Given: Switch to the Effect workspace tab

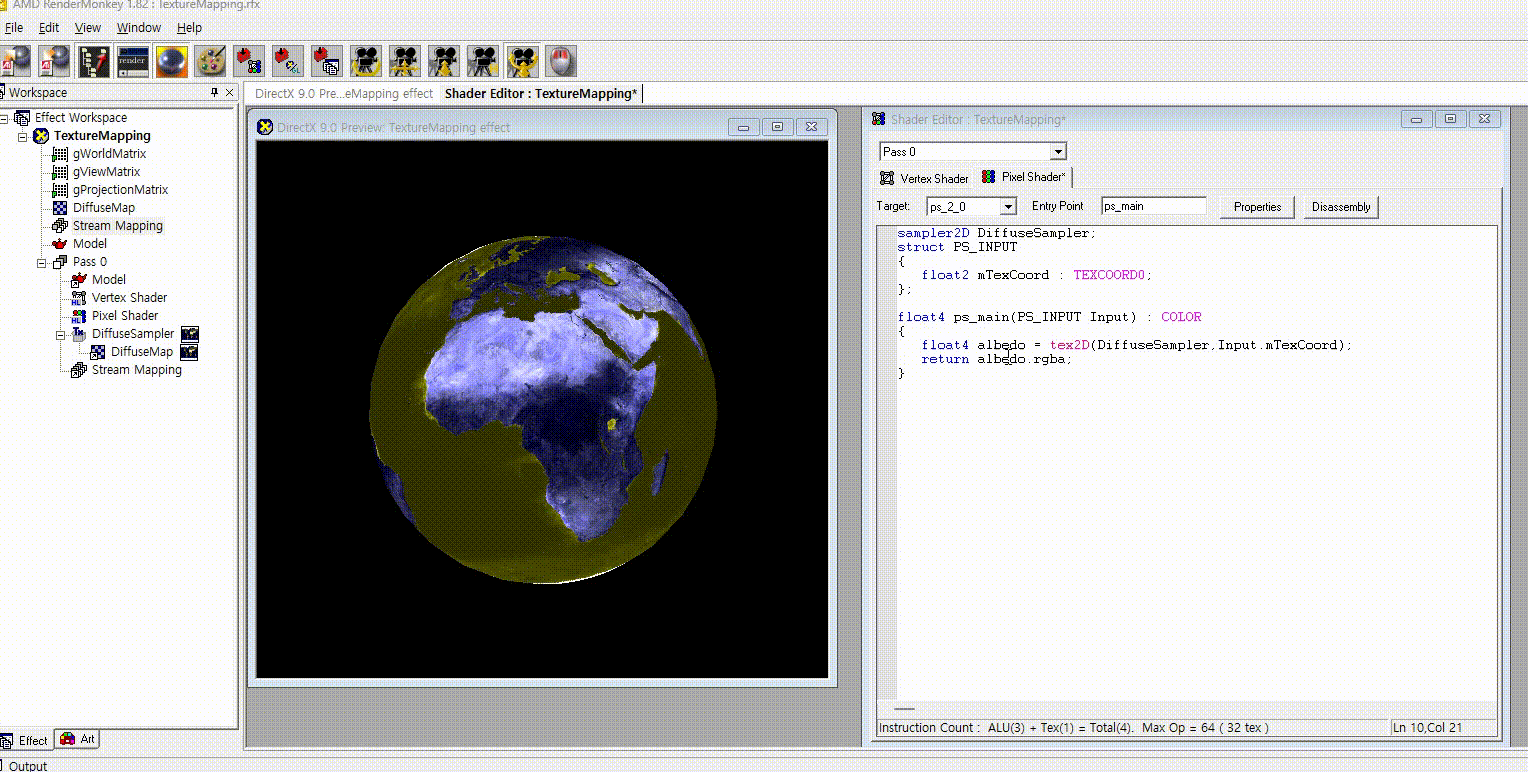Looking at the screenshot, I should point(25,740).
